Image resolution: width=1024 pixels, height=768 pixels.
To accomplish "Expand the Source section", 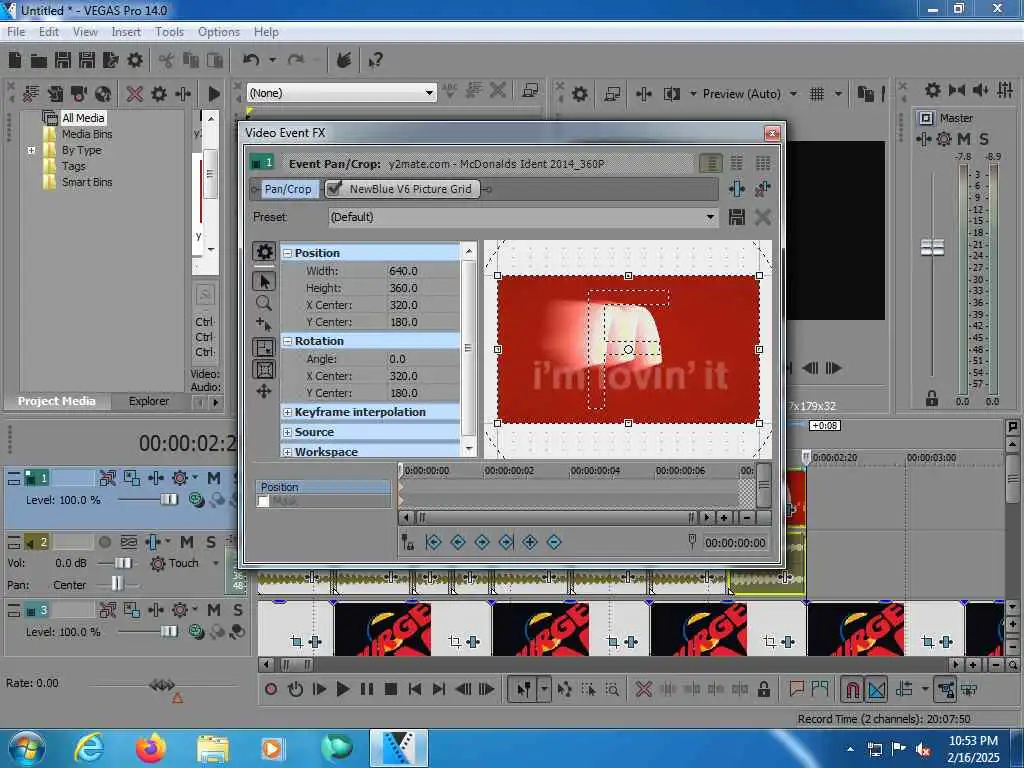I will 287,432.
